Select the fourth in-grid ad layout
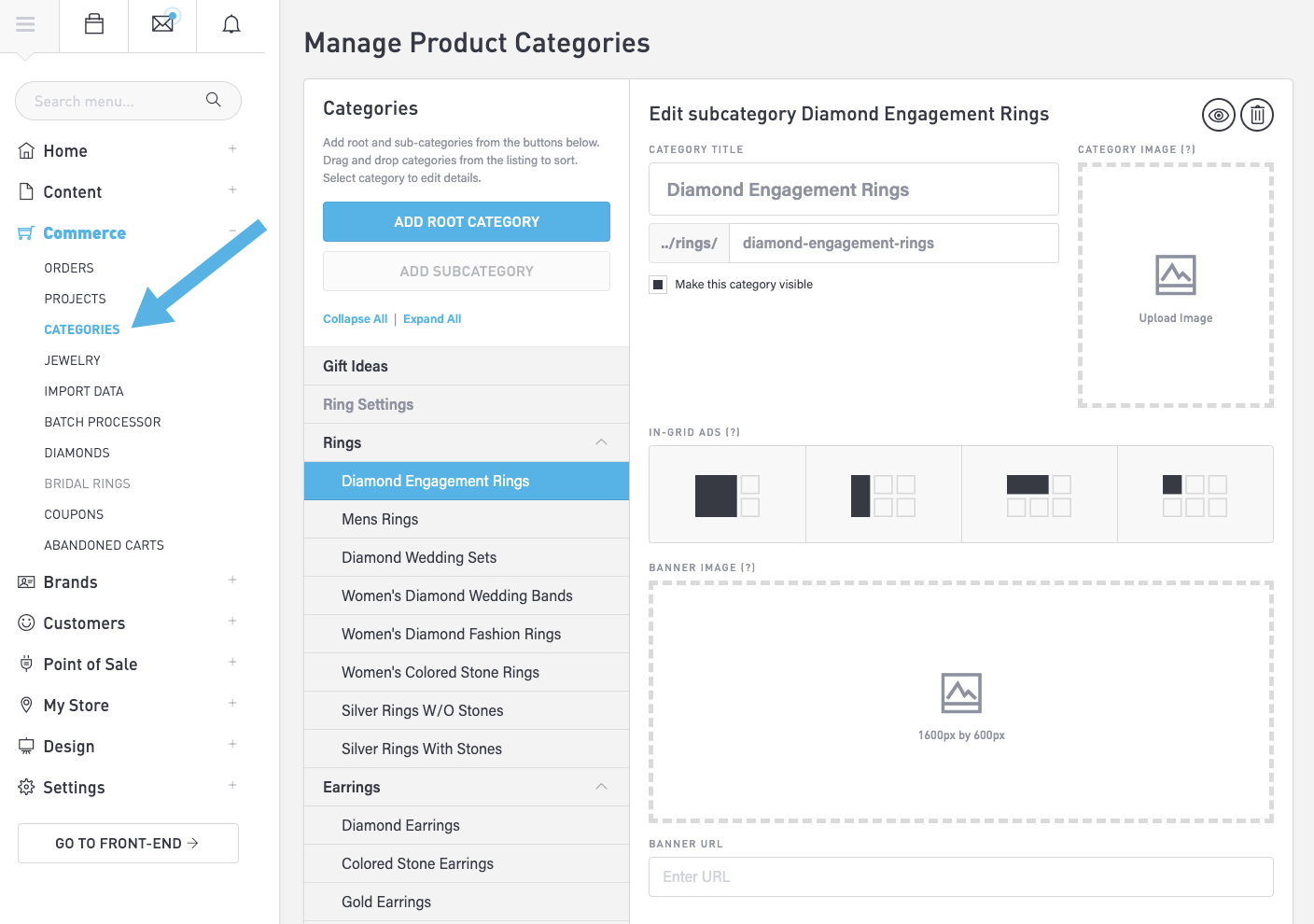1314x924 pixels. point(1195,496)
